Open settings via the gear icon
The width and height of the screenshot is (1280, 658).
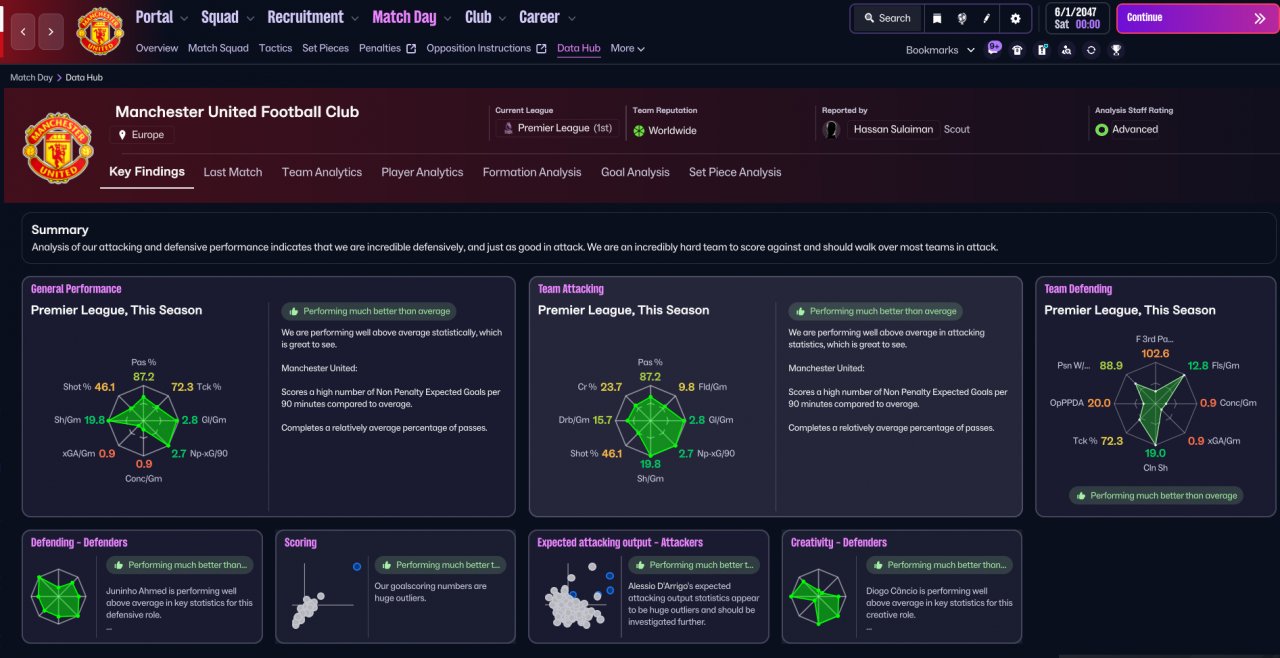click(x=1015, y=18)
